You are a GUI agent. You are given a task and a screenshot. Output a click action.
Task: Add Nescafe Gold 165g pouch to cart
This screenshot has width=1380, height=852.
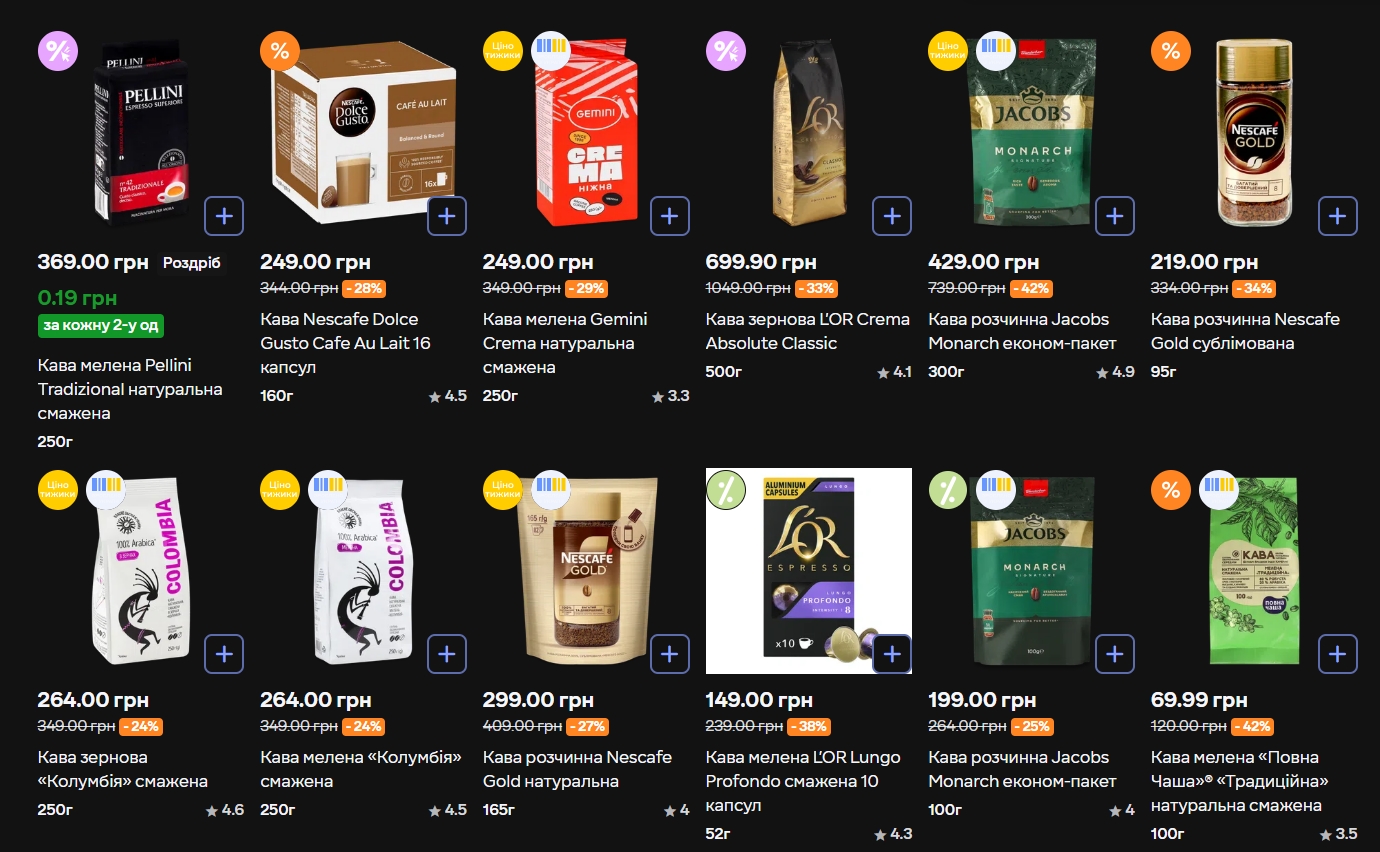point(670,654)
